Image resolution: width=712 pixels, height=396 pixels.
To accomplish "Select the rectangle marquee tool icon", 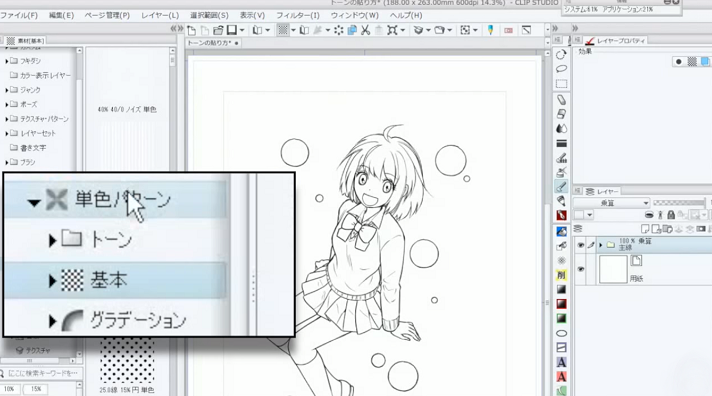I will (x=562, y=84).
